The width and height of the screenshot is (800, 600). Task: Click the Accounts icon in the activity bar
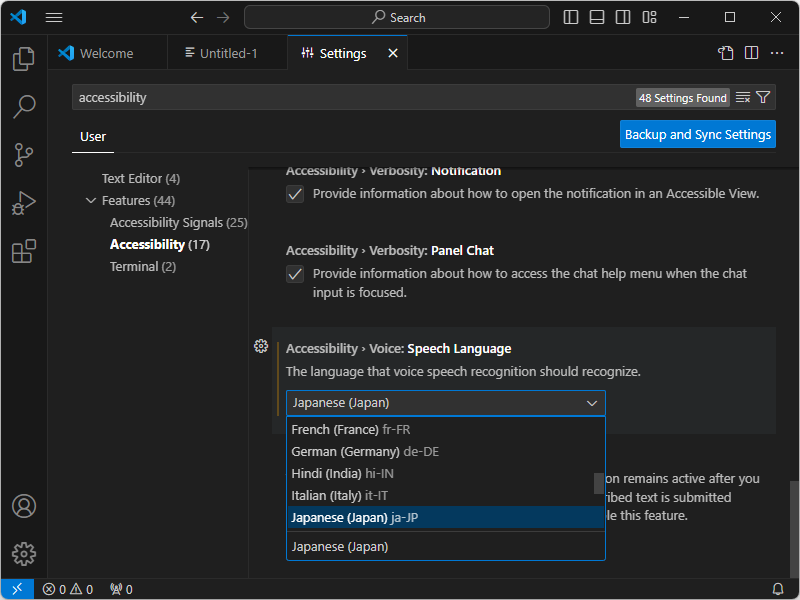coord(24,507)
